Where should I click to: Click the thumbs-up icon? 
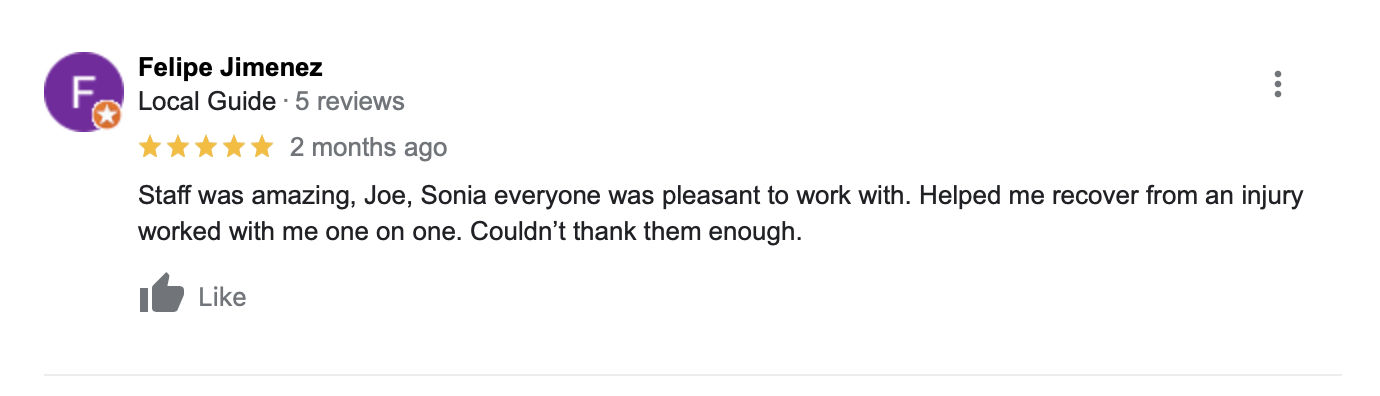[162, 293]
